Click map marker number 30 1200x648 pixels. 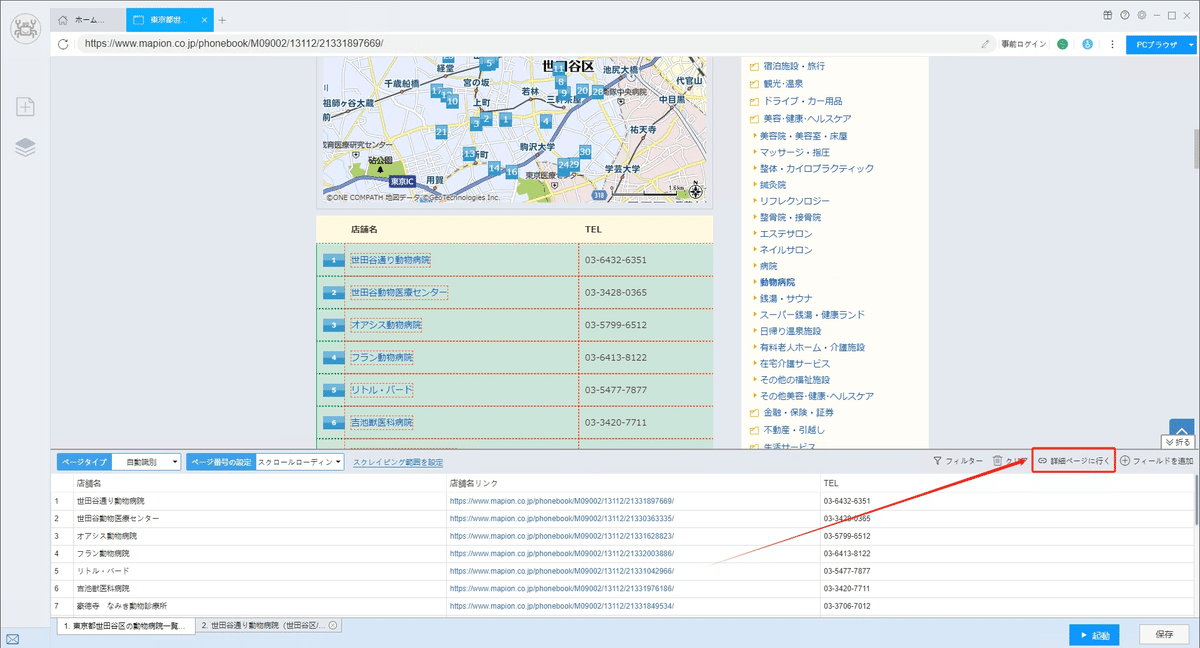585,152
